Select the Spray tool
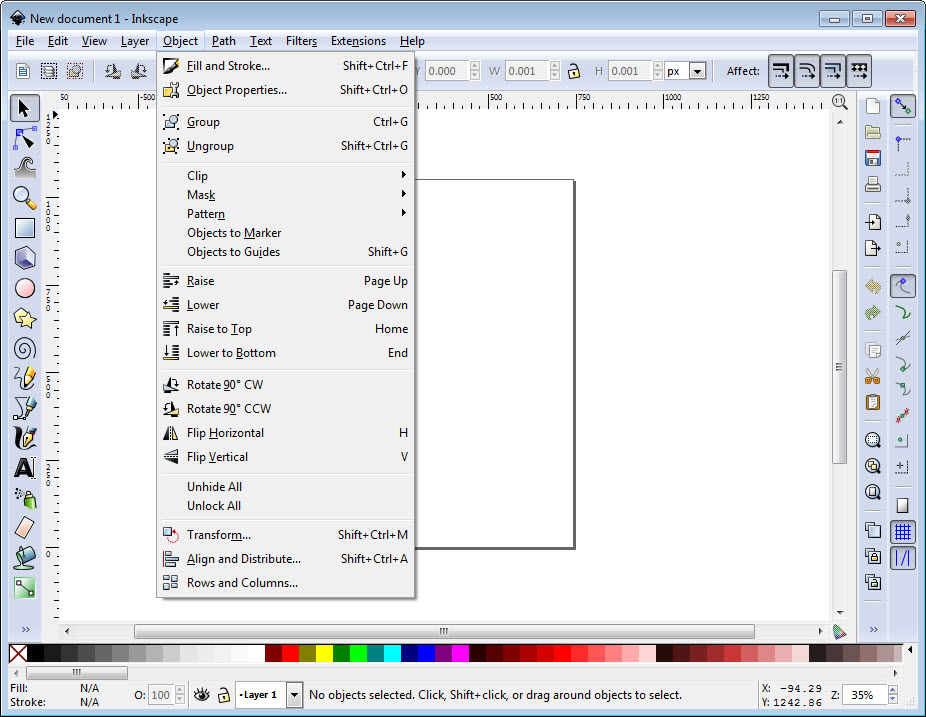 (24, 498)
